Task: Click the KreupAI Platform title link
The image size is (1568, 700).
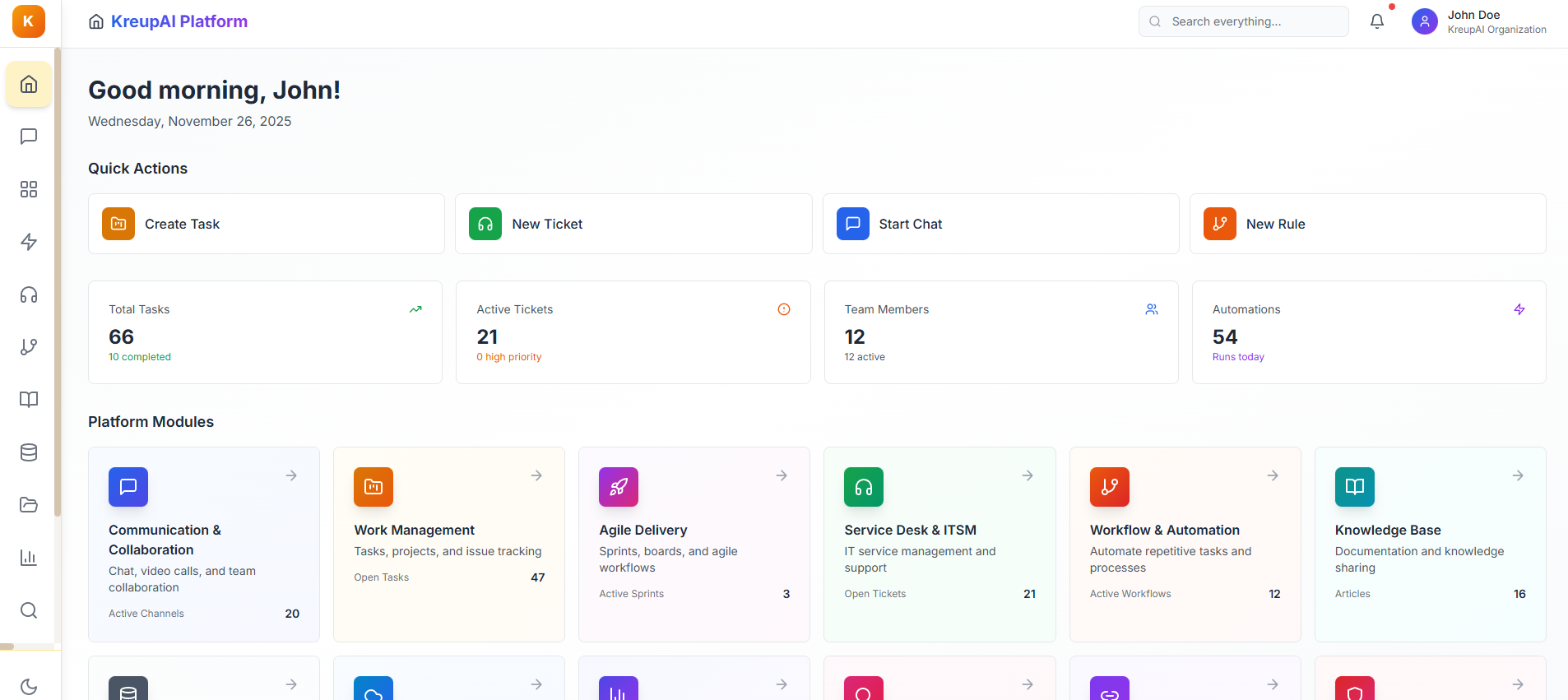Action: click(x=179, y=21)
